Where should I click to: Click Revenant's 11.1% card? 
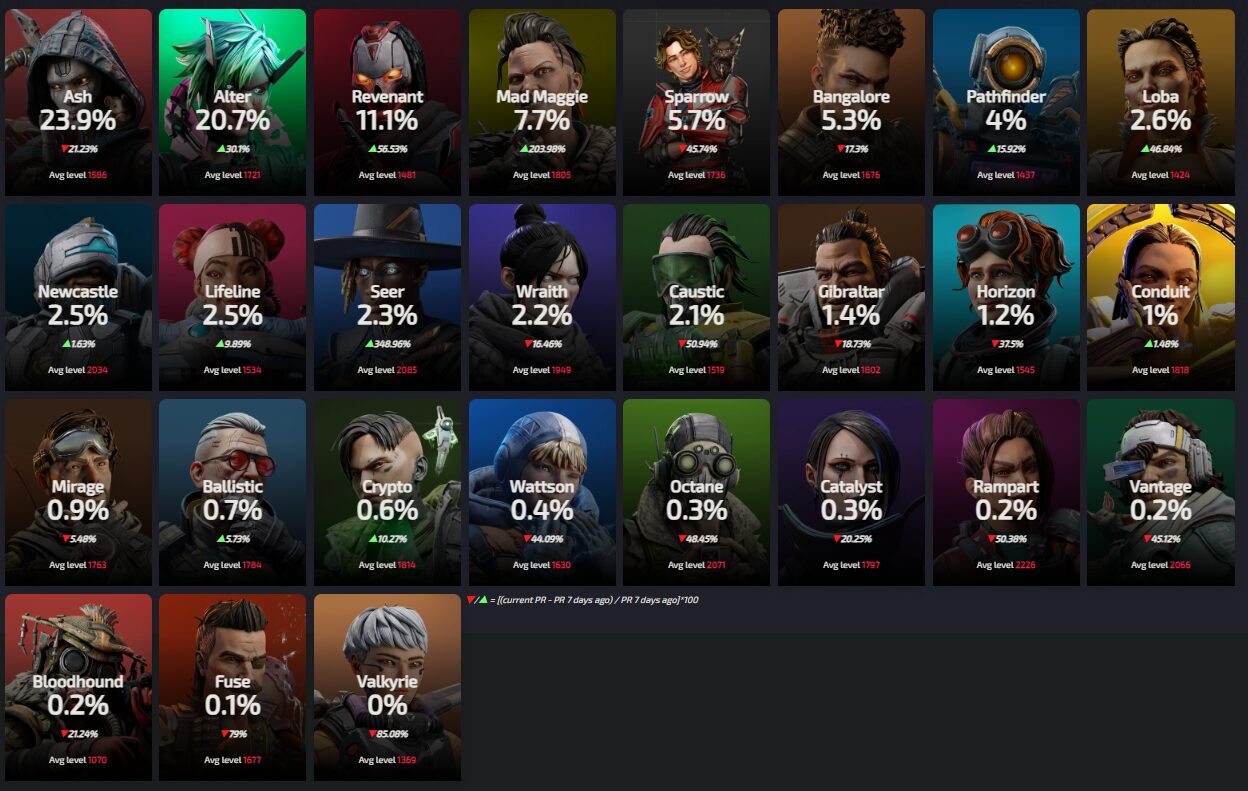click(x=387, y=103)
